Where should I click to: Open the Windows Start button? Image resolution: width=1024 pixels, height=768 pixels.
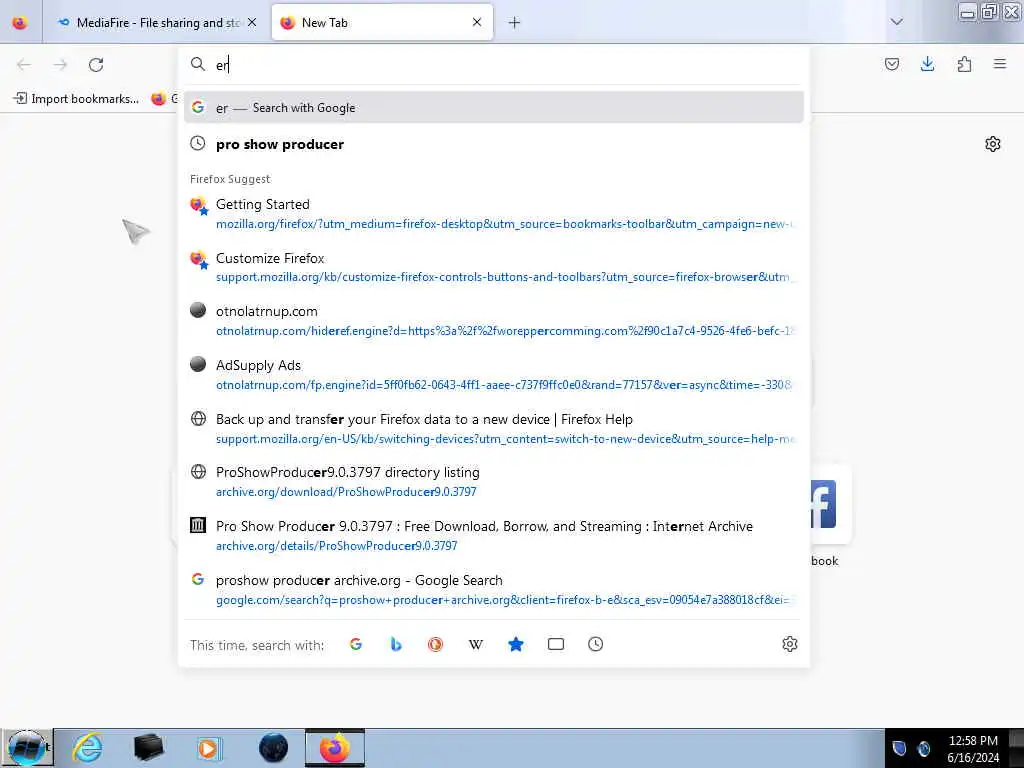pyautogui.click(x=27, y=748)
